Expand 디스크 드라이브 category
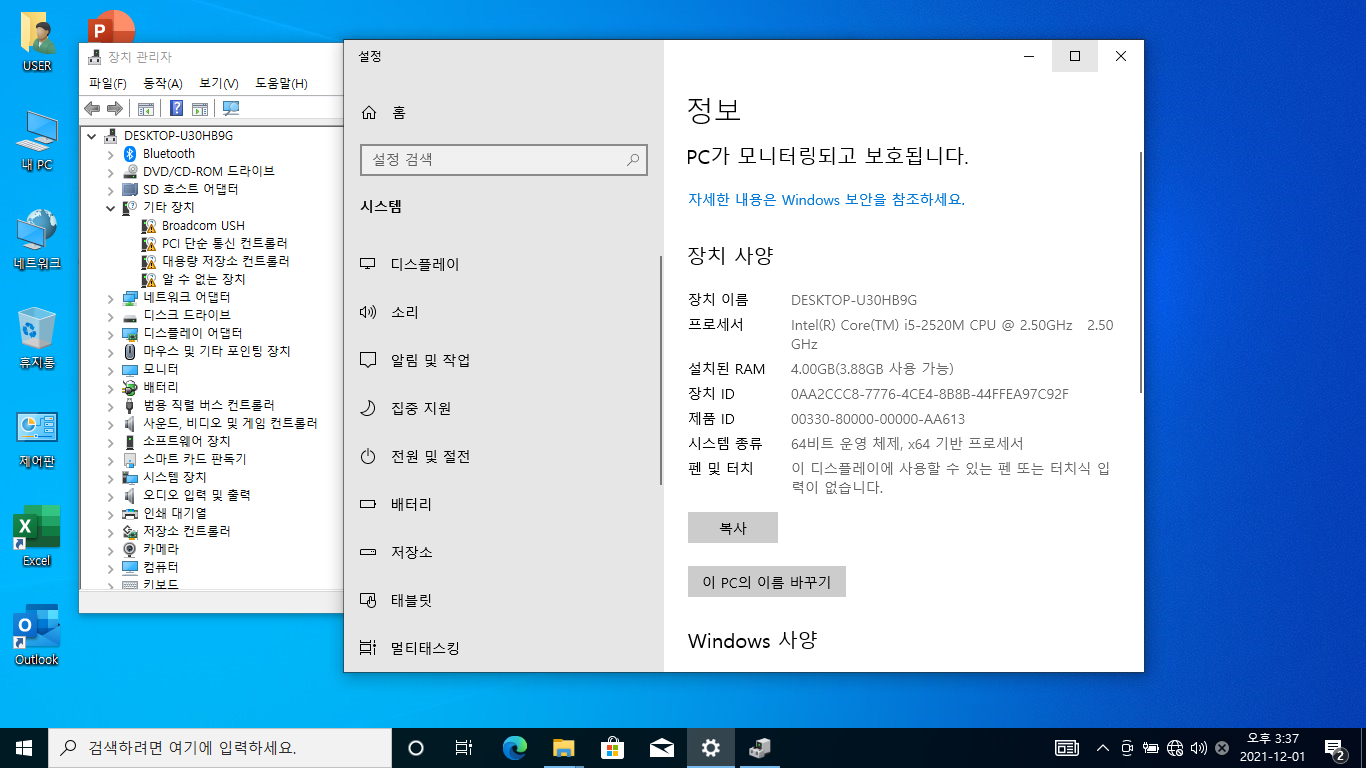This screenshot has height=768, width=1366. (x=111, y=315)
